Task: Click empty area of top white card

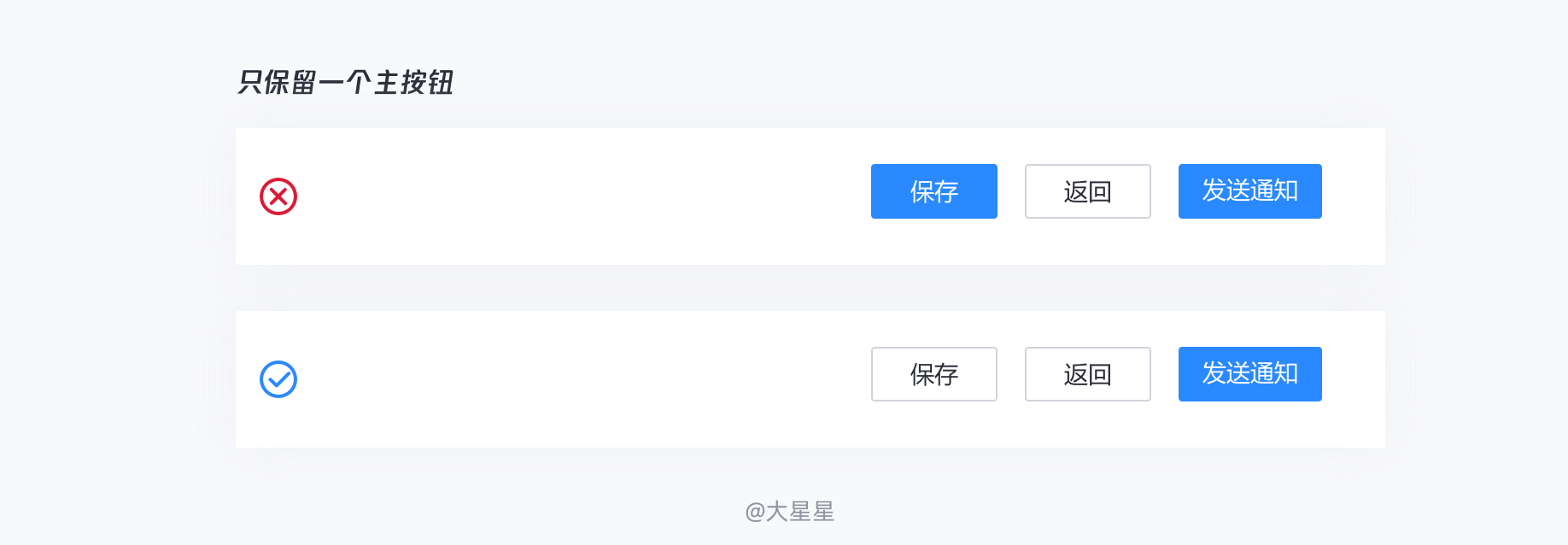Action: tap(581, 196)
